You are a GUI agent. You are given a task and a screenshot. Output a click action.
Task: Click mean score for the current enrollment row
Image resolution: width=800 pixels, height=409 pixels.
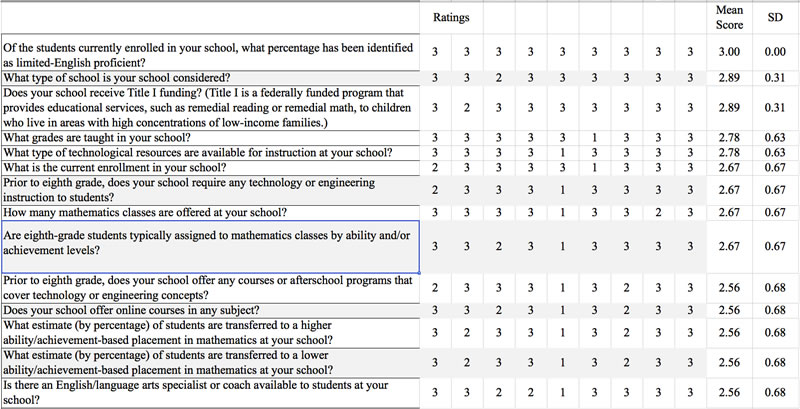(x=729, y=167)
